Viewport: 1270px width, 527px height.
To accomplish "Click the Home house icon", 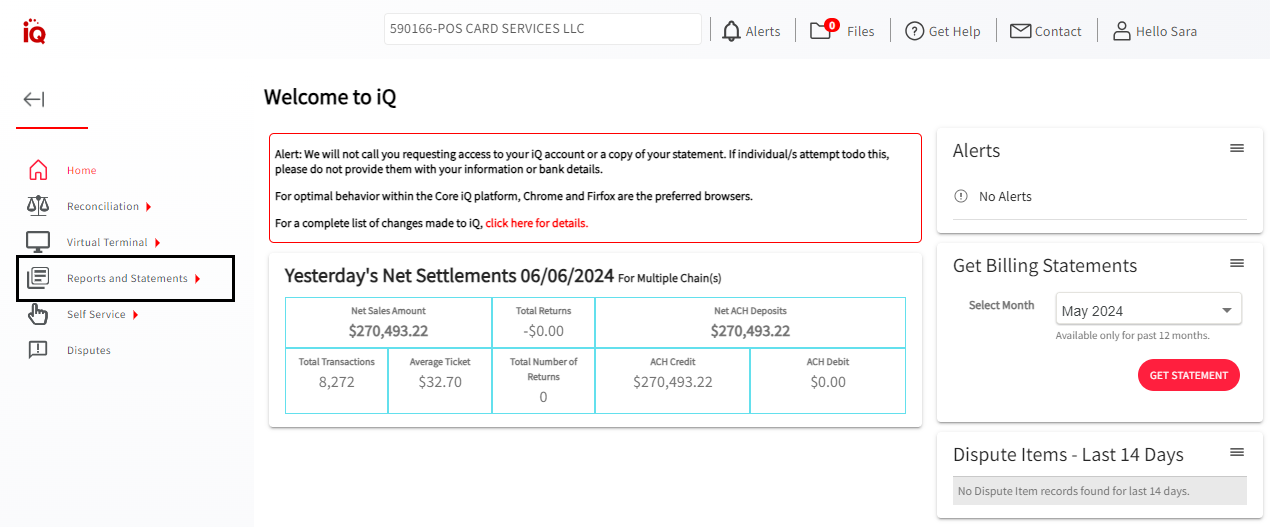I will [38, 170].
